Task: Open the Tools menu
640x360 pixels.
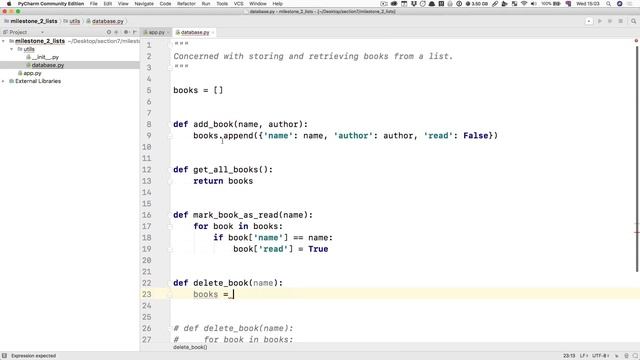Action: [222, 4]
